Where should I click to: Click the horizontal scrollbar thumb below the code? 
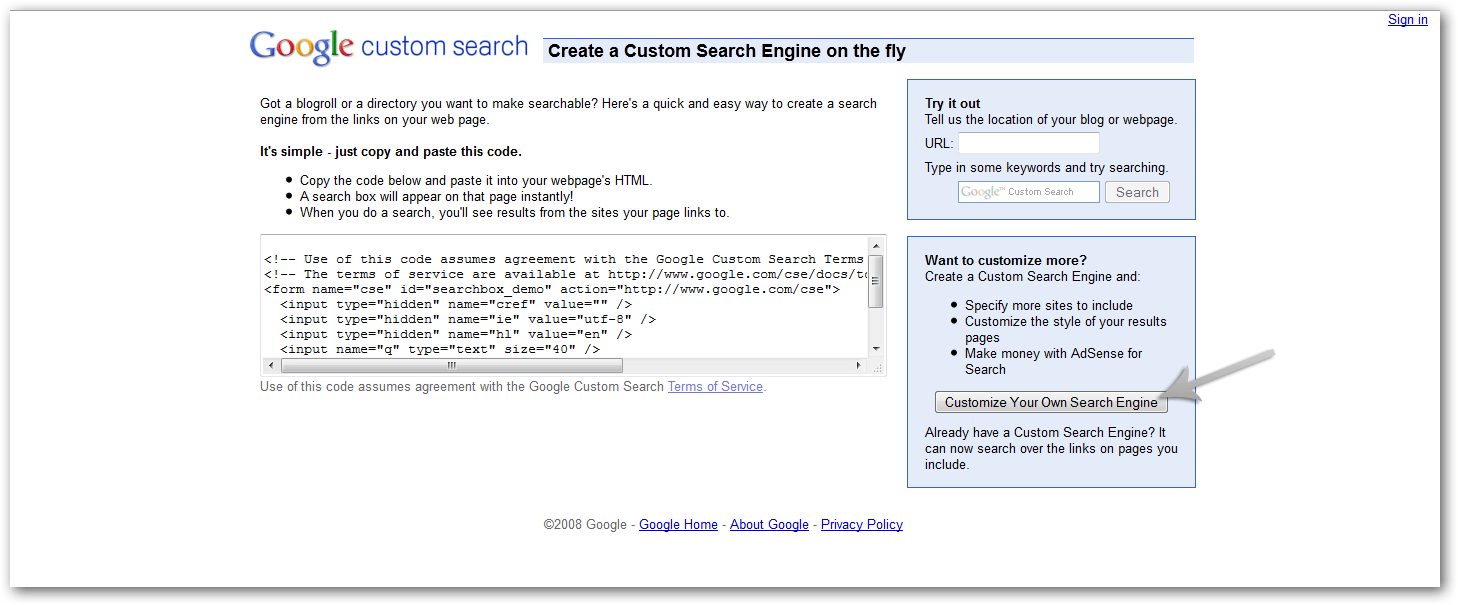click(x=450, y=365)
